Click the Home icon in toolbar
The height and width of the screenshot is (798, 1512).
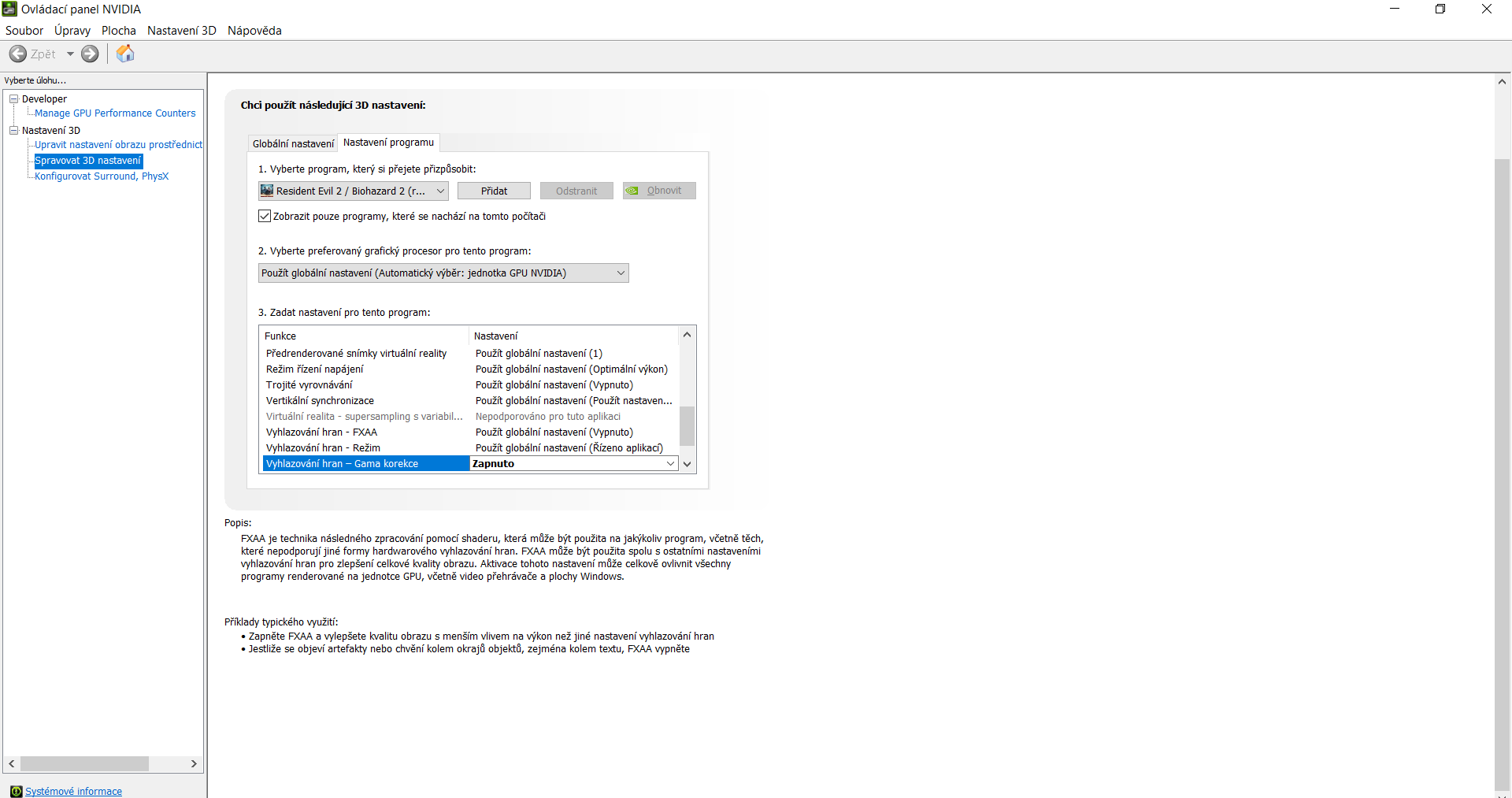[125, 54]
